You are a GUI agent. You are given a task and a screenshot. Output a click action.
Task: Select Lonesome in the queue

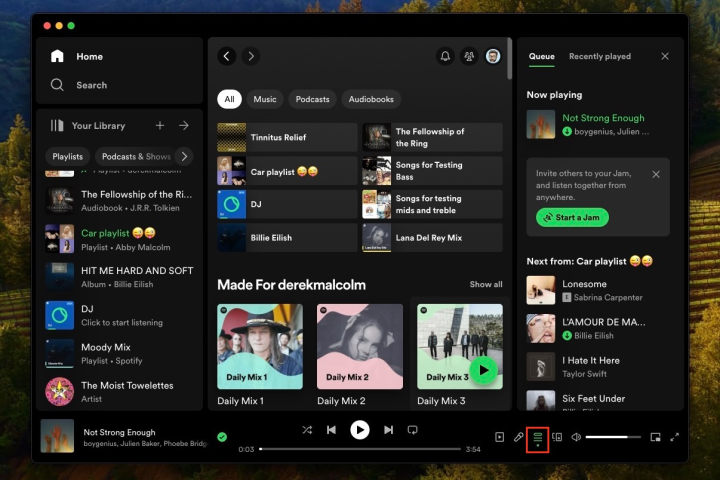coord(598,290)
